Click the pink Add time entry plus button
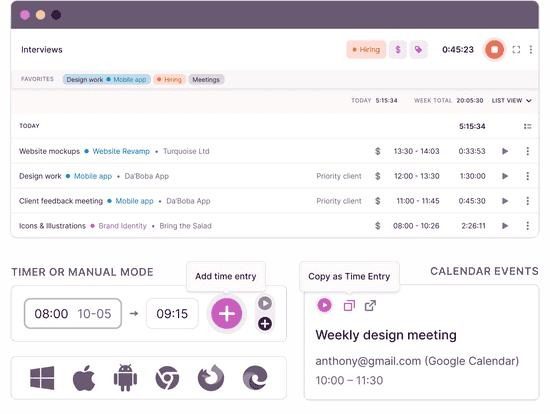Screen dimensions: 550x414 227,314
